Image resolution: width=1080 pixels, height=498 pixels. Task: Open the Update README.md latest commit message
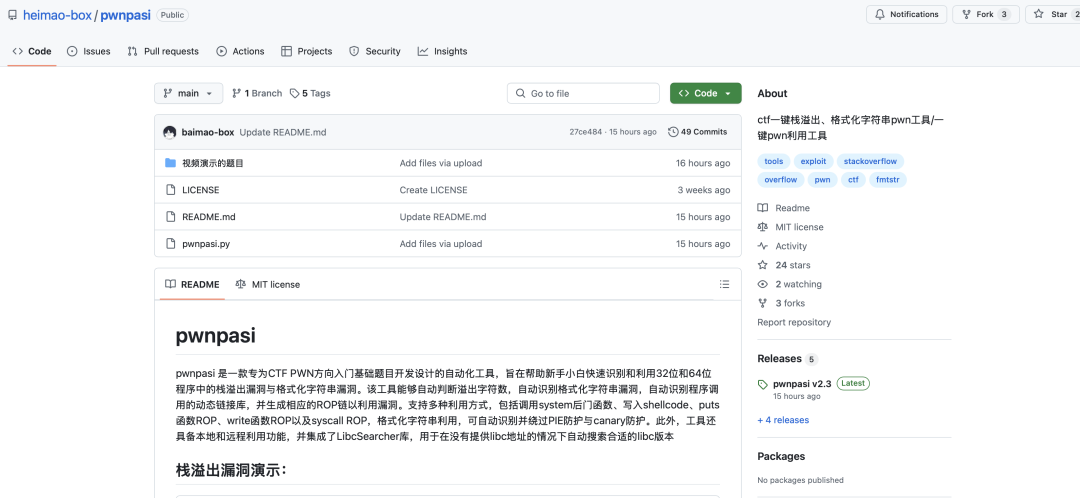(283, 132)
